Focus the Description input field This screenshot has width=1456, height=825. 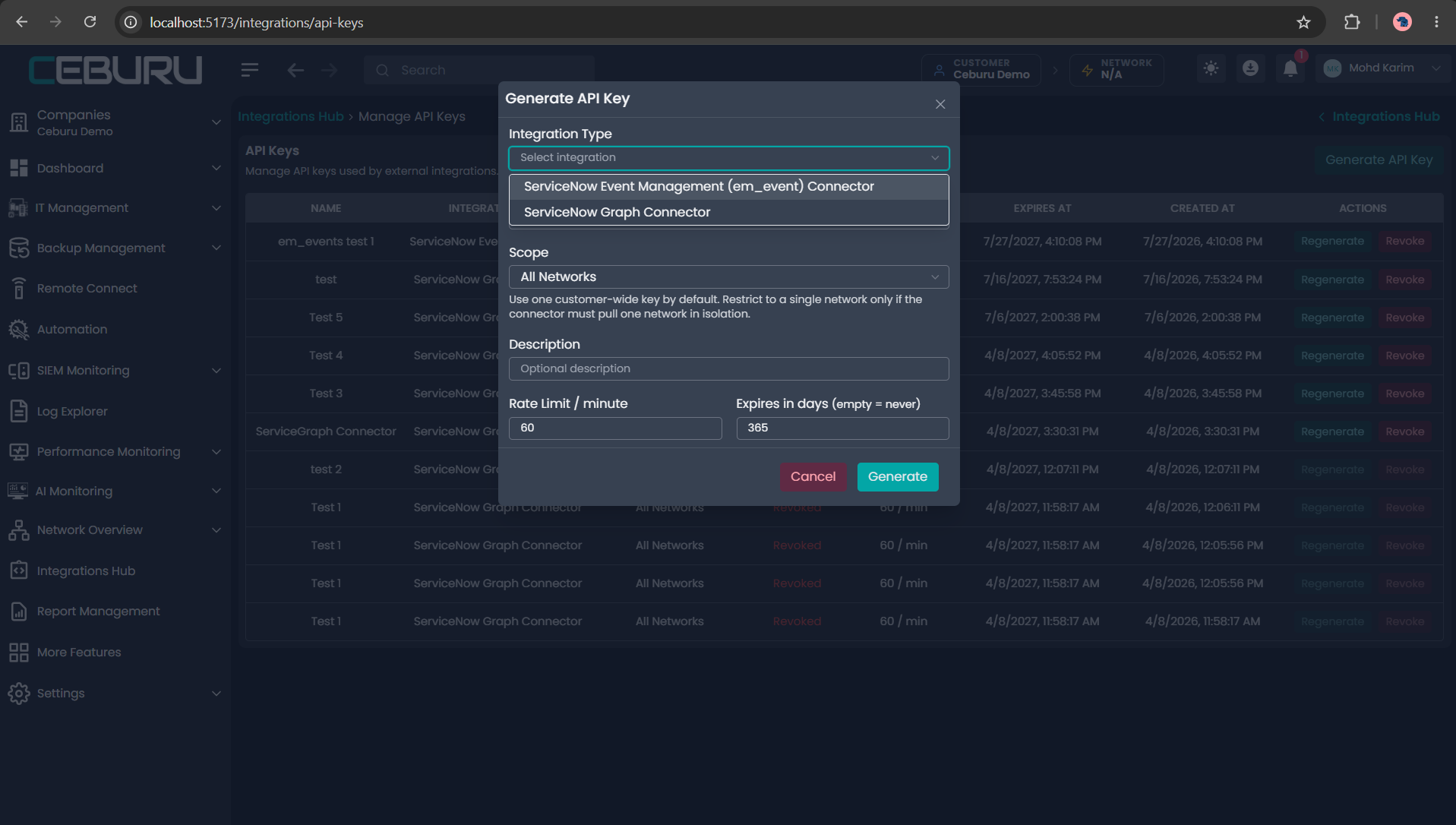point(728,368)
